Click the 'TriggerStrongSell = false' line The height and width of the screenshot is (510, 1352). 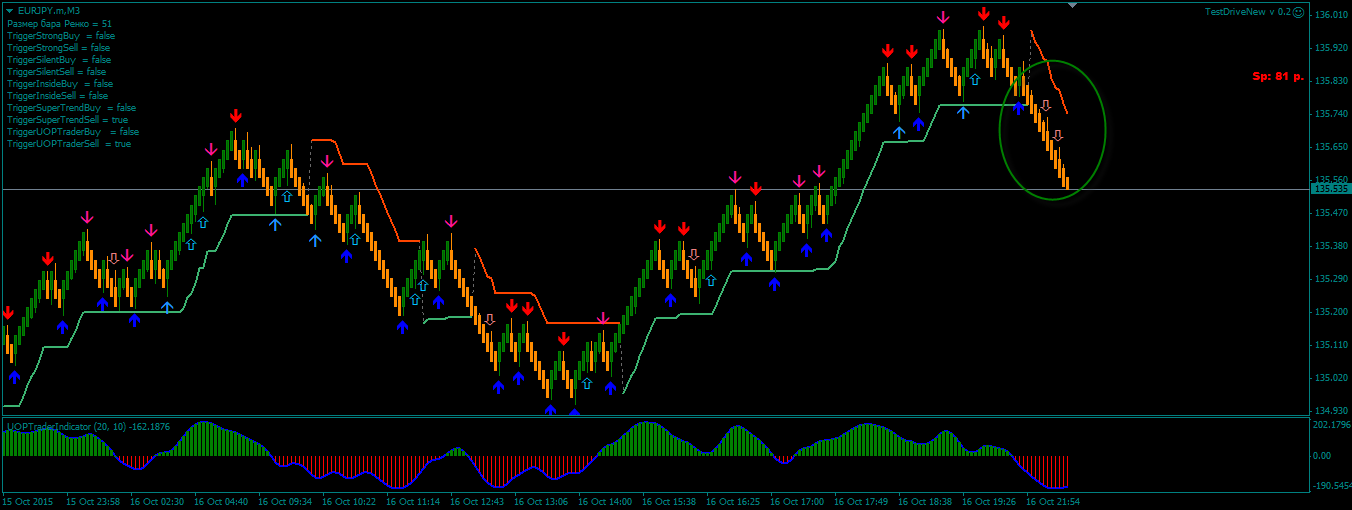(58, 47)
